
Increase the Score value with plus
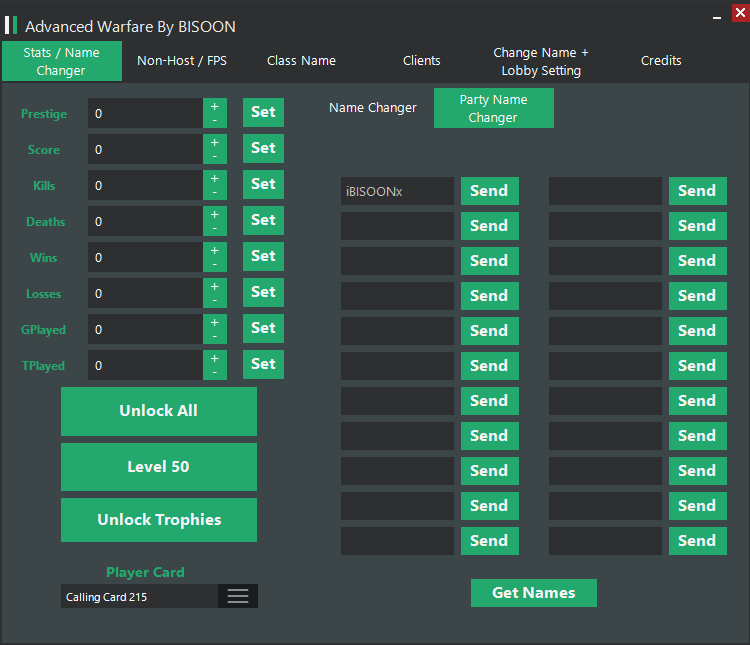(215, 143)
